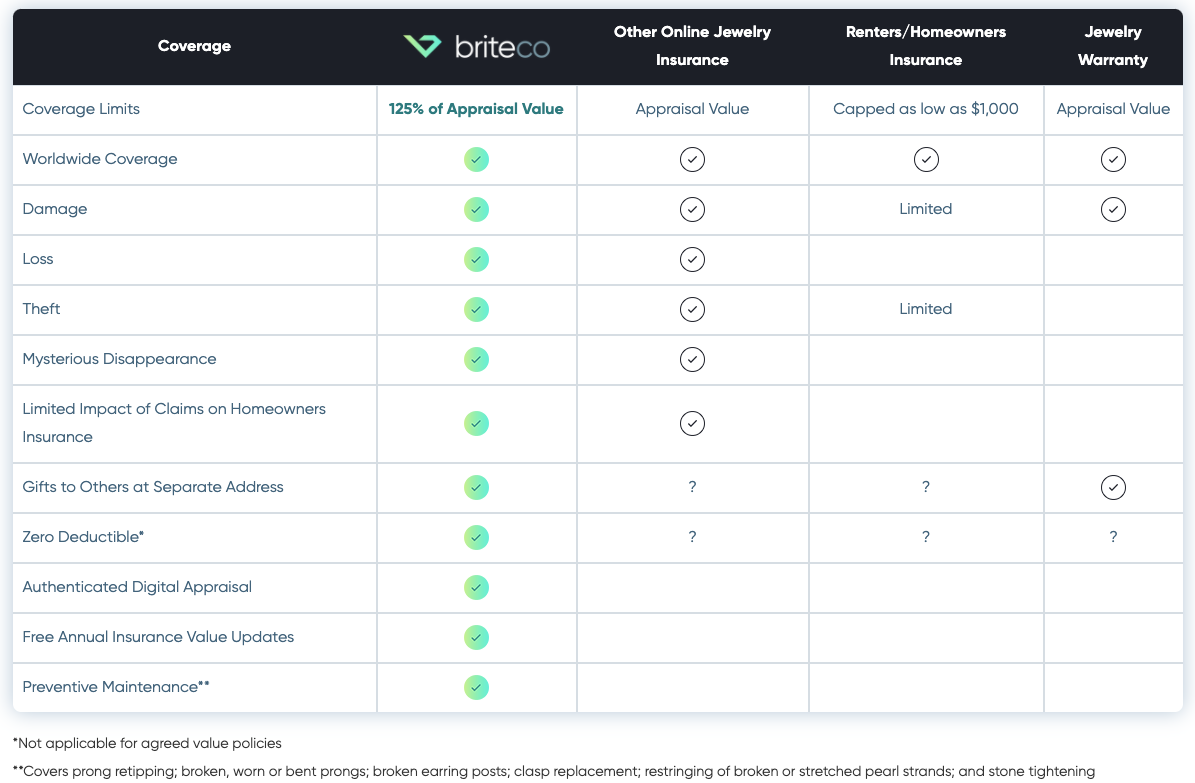Click the Zero Deductible row label
The image size is (1195, 783).
coord(83,537)
